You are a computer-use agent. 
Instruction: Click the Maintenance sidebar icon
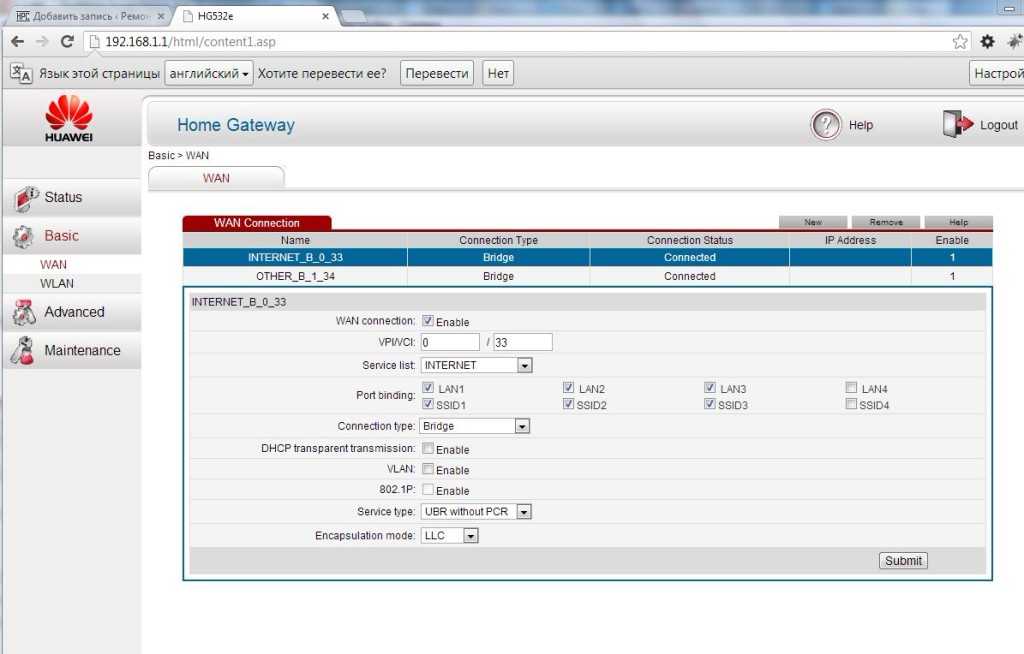24,351
